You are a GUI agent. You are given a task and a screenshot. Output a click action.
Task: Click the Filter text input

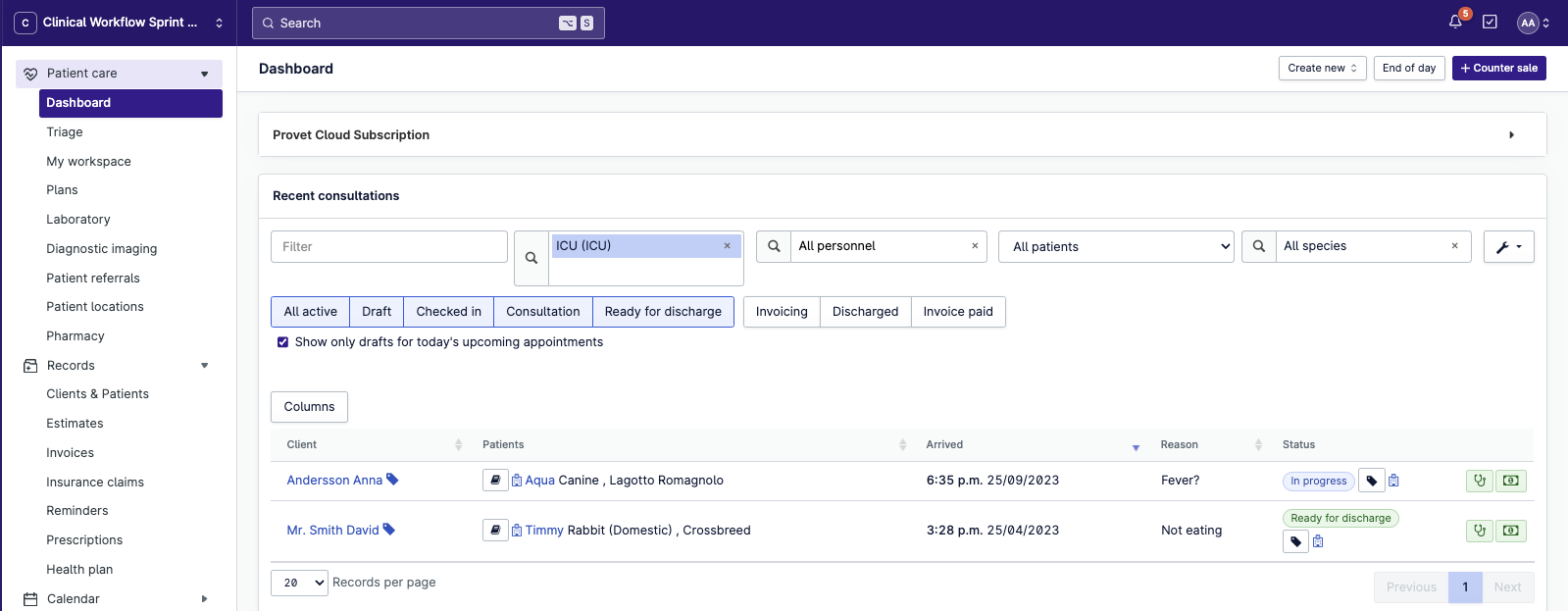click(x=389, y=247)
